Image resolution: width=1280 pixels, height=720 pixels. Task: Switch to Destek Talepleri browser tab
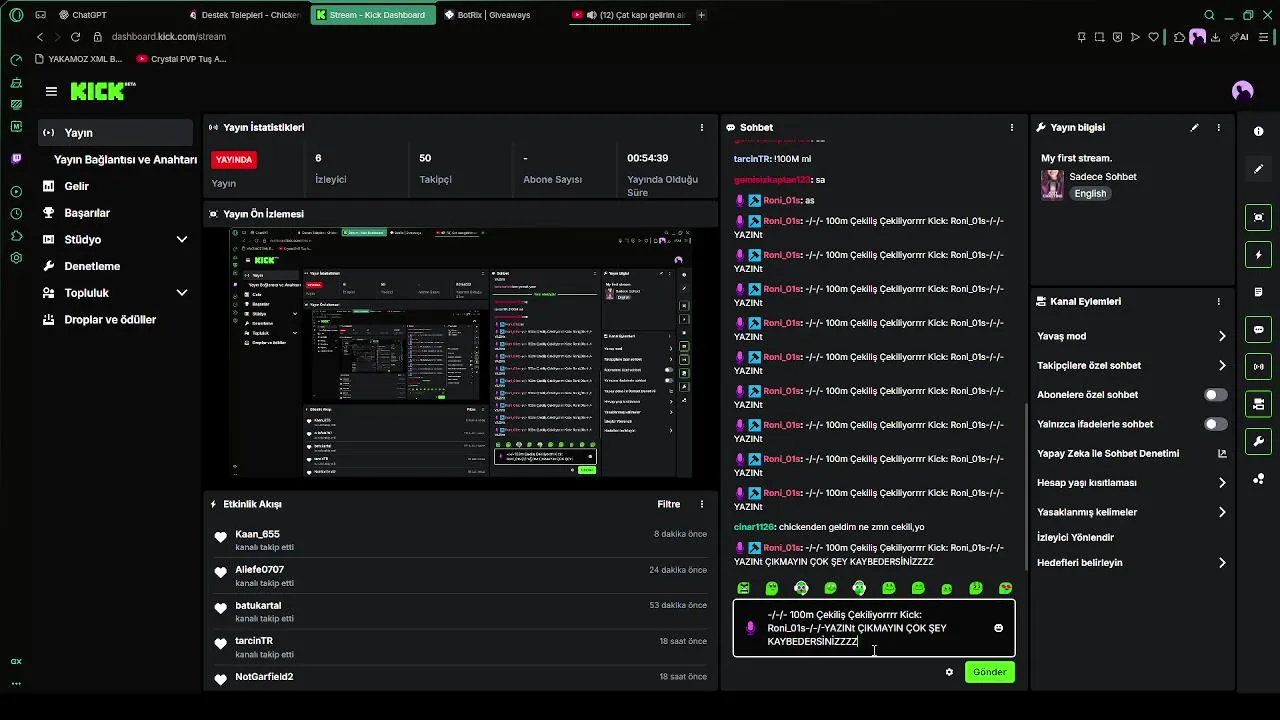tap(245, 15)
